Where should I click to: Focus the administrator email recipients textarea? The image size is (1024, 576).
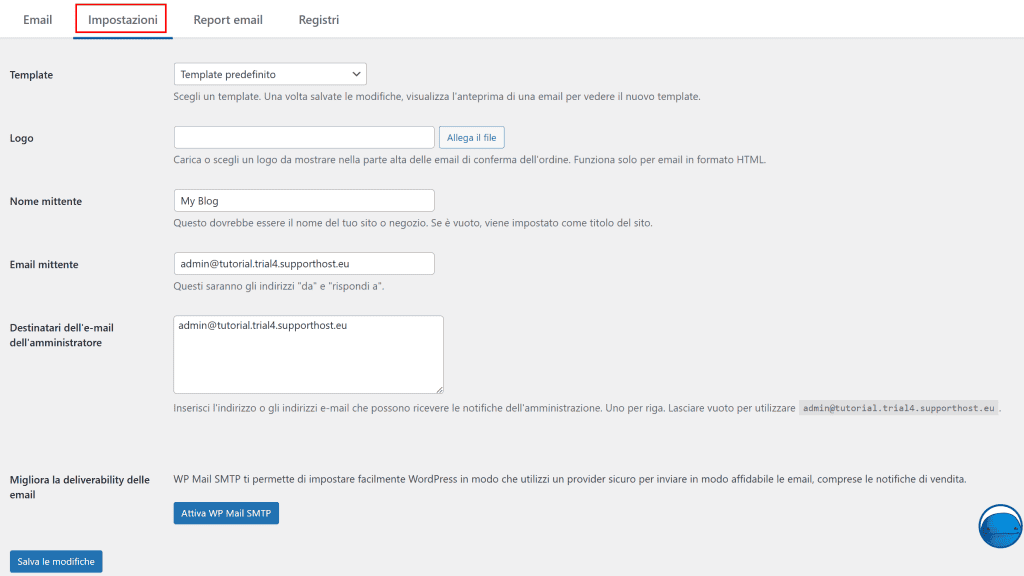[x=308, y=350]
